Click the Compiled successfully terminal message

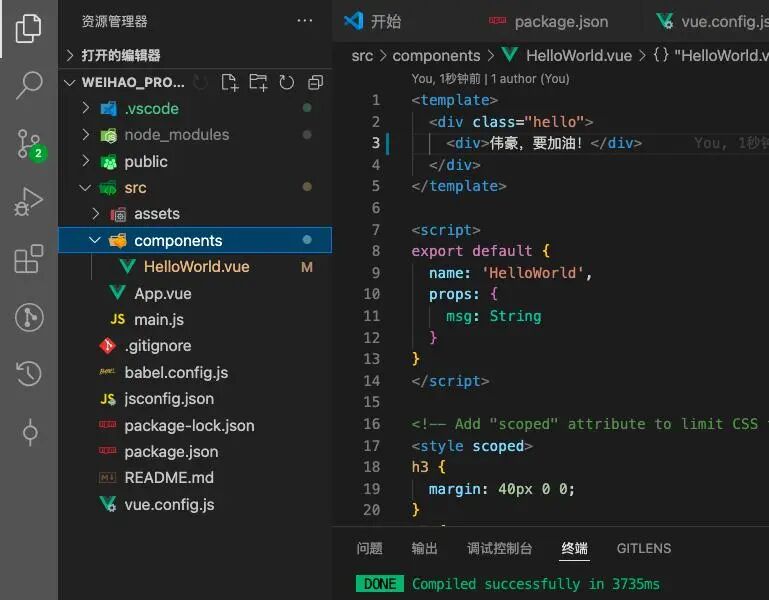pyautogui.click(x=536, y=584)
